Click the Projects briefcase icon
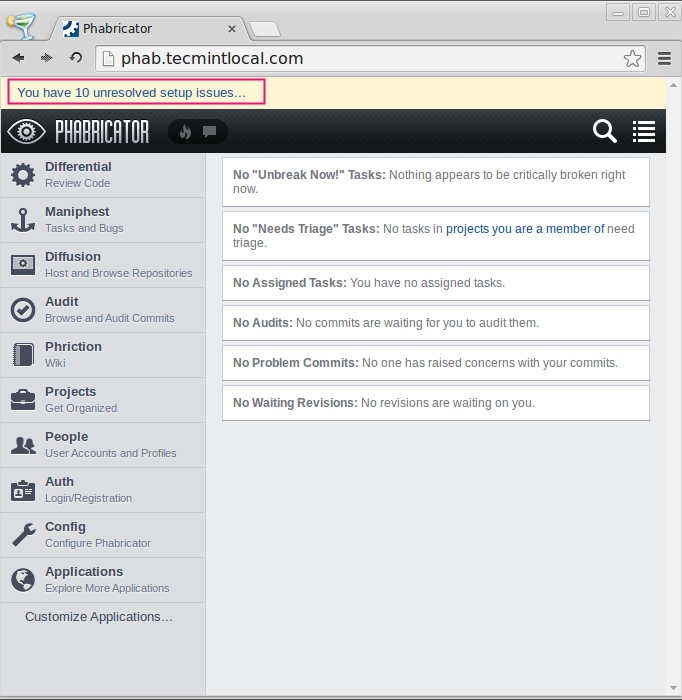The height and width of the screenshot is (700, 682). pyautogui.click(x=23, y=400)
